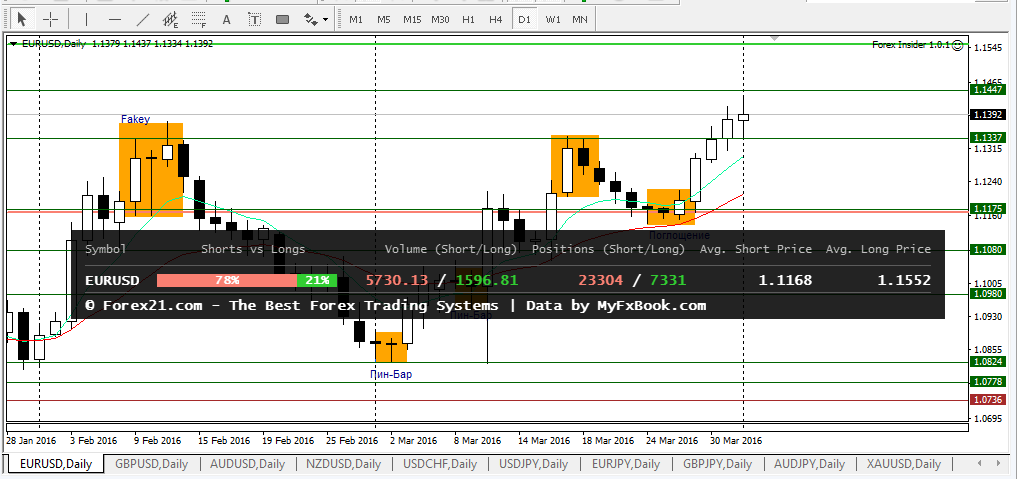Click the 1.0778 price level label
This screenshot has height=479, width=1017.
987,382
